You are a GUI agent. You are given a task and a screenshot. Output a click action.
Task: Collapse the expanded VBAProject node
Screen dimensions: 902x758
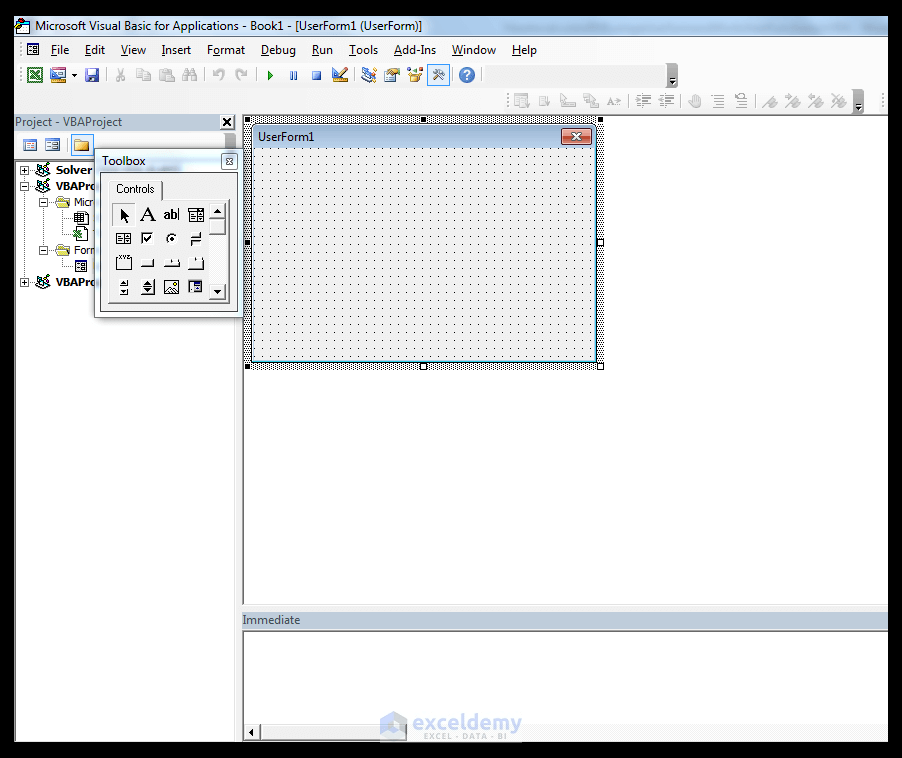[x=25, y=186]
